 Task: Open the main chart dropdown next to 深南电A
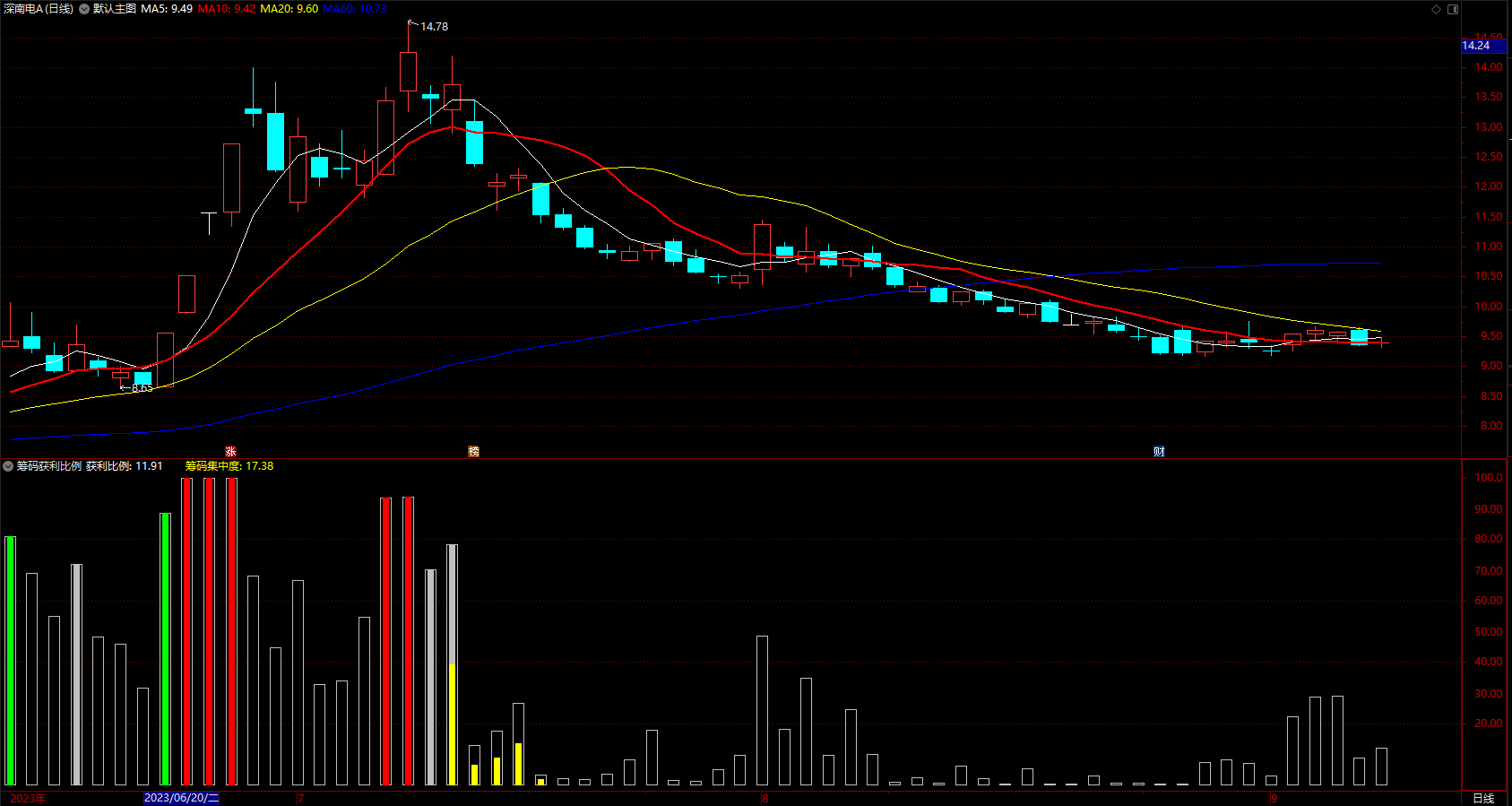[84, 9]
